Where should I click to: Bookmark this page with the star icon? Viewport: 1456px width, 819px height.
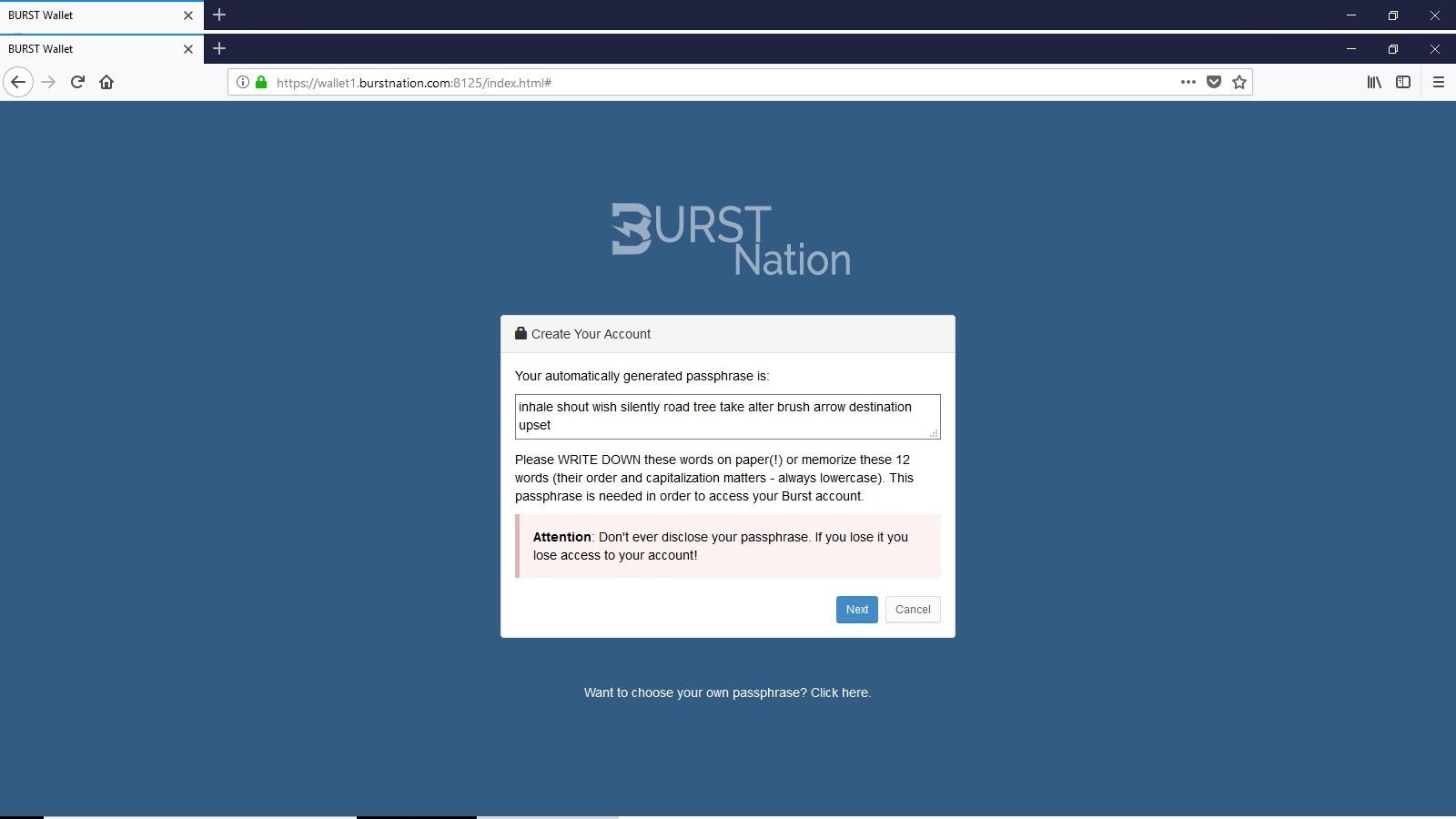point(1239,82)
